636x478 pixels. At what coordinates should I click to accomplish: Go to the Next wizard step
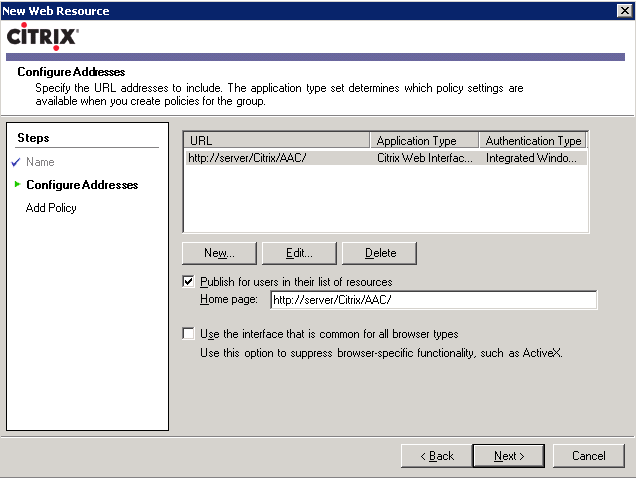tap(509, 456)
